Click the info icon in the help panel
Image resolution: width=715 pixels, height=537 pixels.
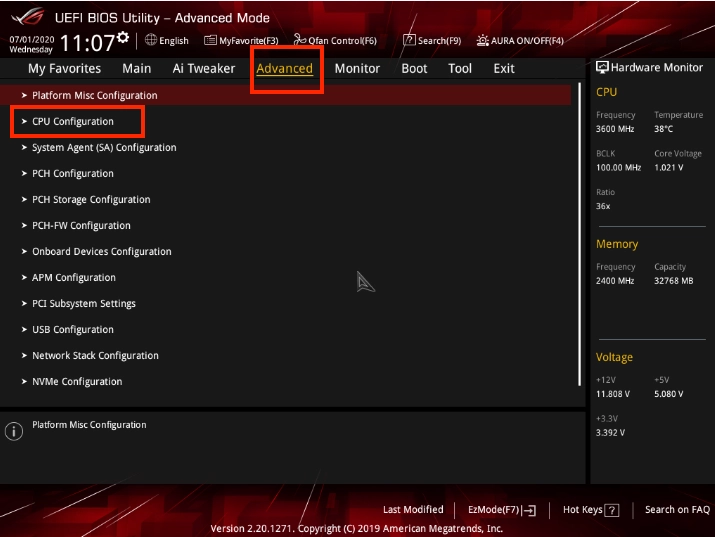14,431
